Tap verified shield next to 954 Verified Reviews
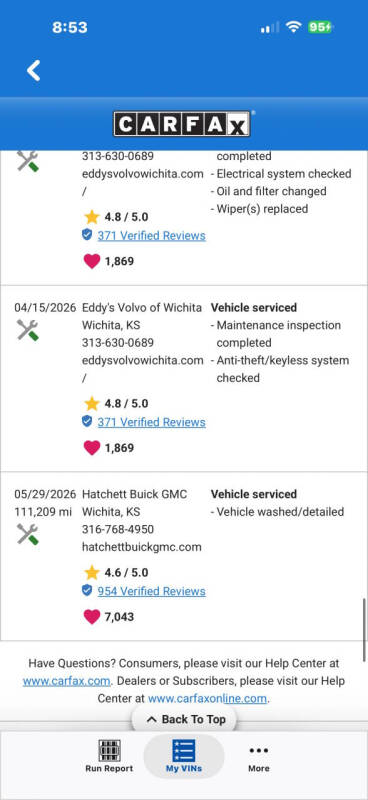Image resolution: width=368 pixels, height=800 pixels. click(87, 591)
